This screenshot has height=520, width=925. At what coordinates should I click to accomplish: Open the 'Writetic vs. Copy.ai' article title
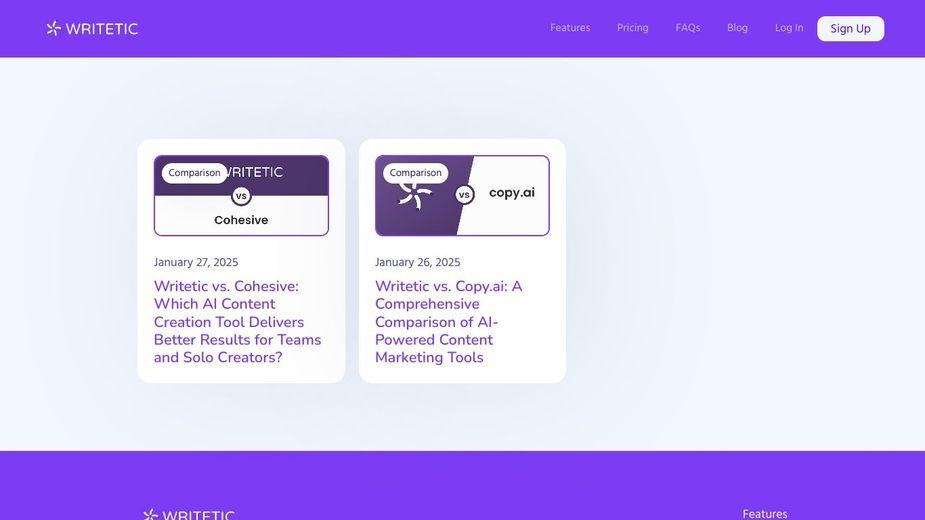click(448, 322)
